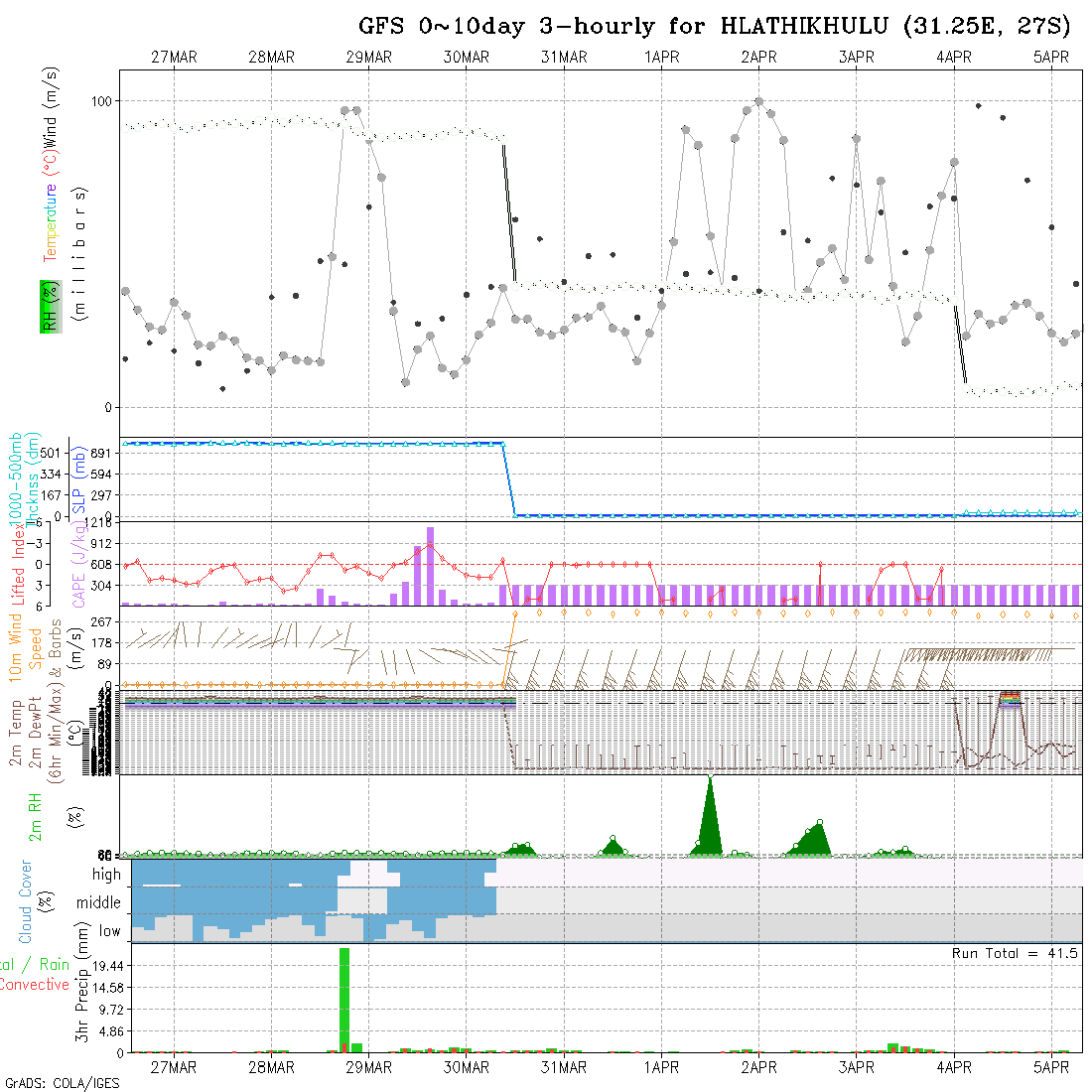Click the 'high' cloud cover label
Viewport: 1092px width, 1092px height.
pyautogui.click(x=106, y=875)
